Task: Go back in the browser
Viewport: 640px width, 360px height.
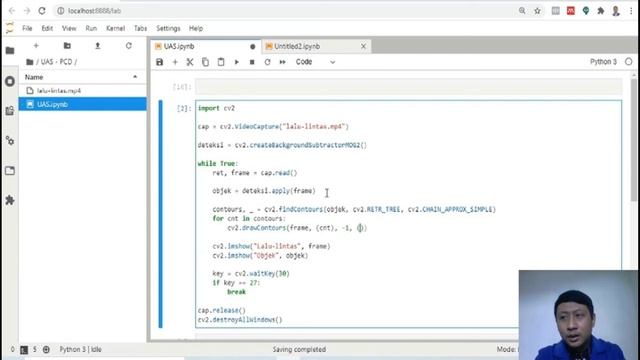Action: tap(12, 11)
